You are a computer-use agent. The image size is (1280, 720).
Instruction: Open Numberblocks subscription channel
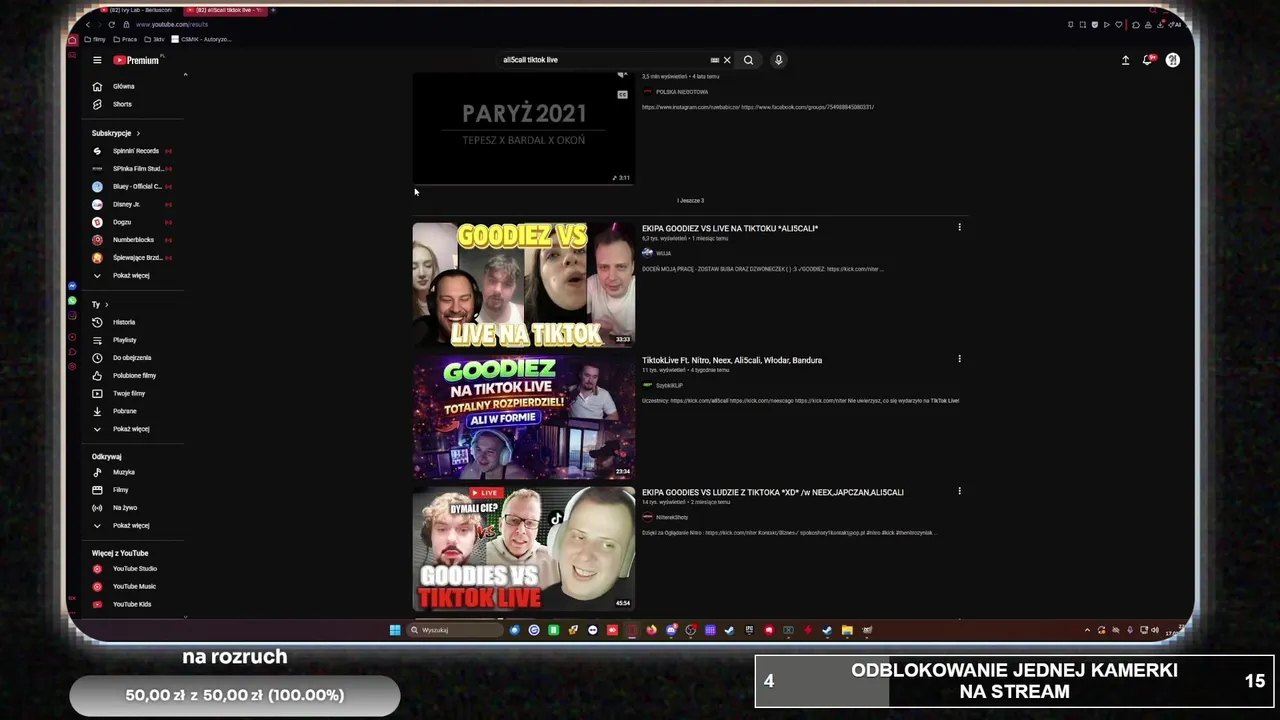click(x=133, y=240)
